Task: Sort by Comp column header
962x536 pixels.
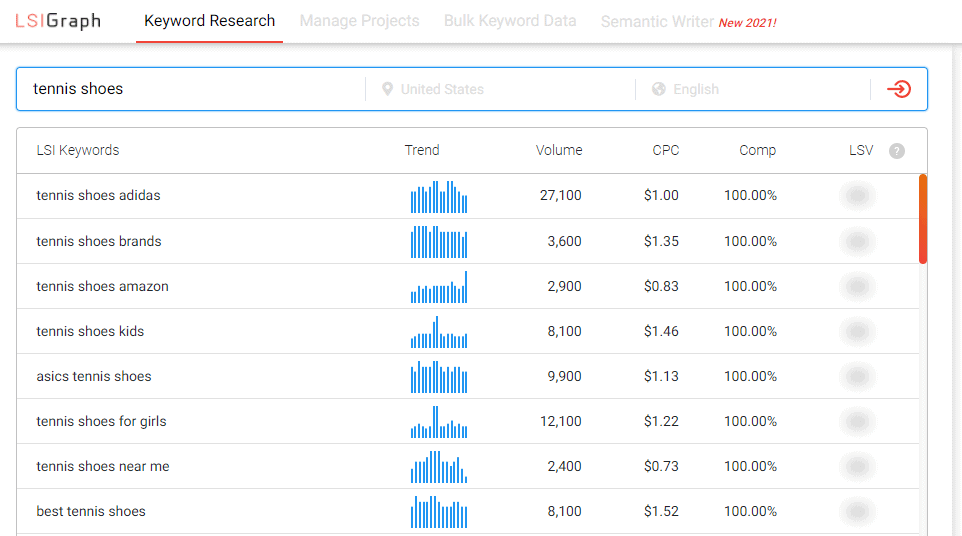Action: click(758, 150)
